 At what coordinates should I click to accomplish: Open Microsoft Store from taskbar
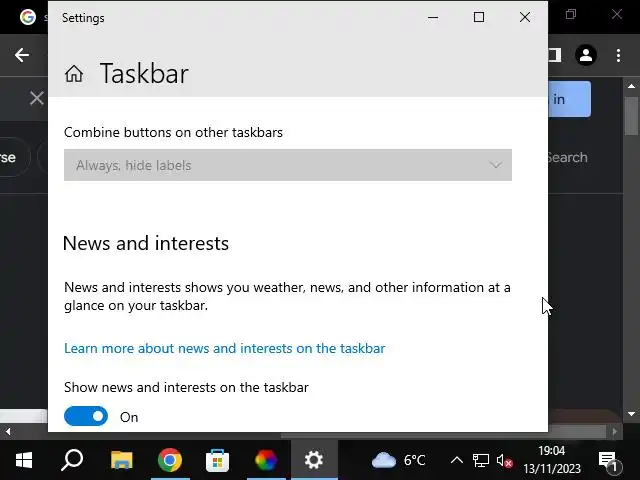tap(217, 460)
